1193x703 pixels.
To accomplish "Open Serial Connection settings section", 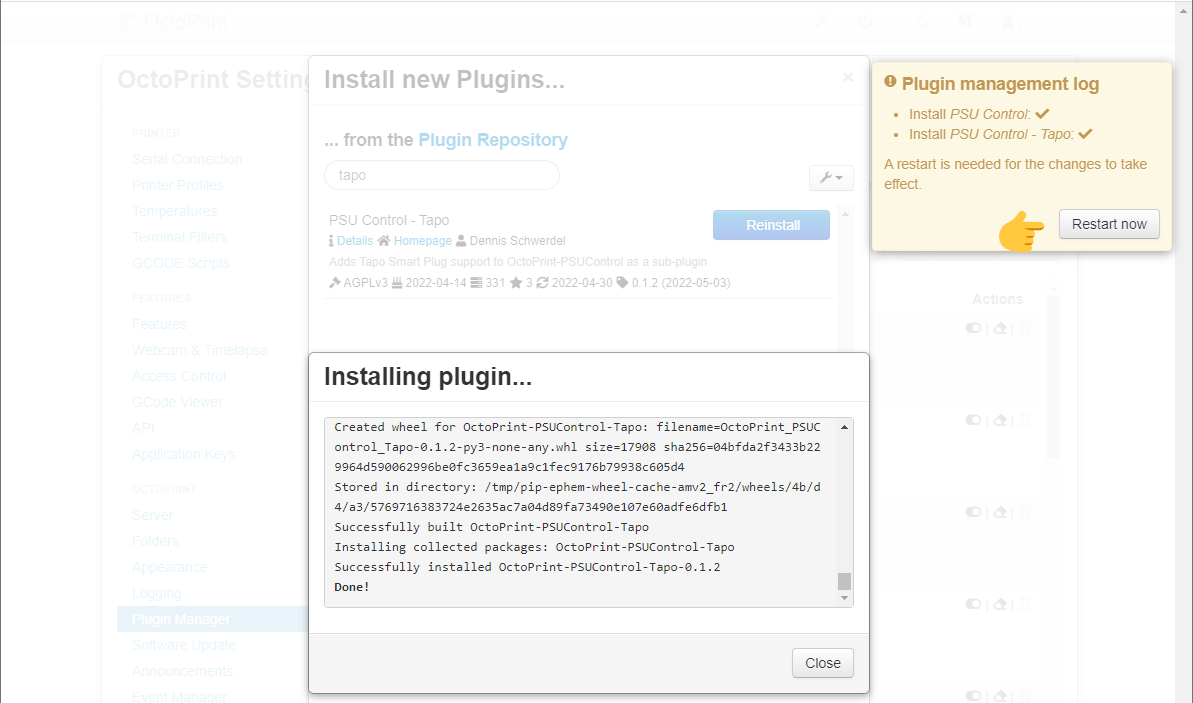I will click(187, 159).
